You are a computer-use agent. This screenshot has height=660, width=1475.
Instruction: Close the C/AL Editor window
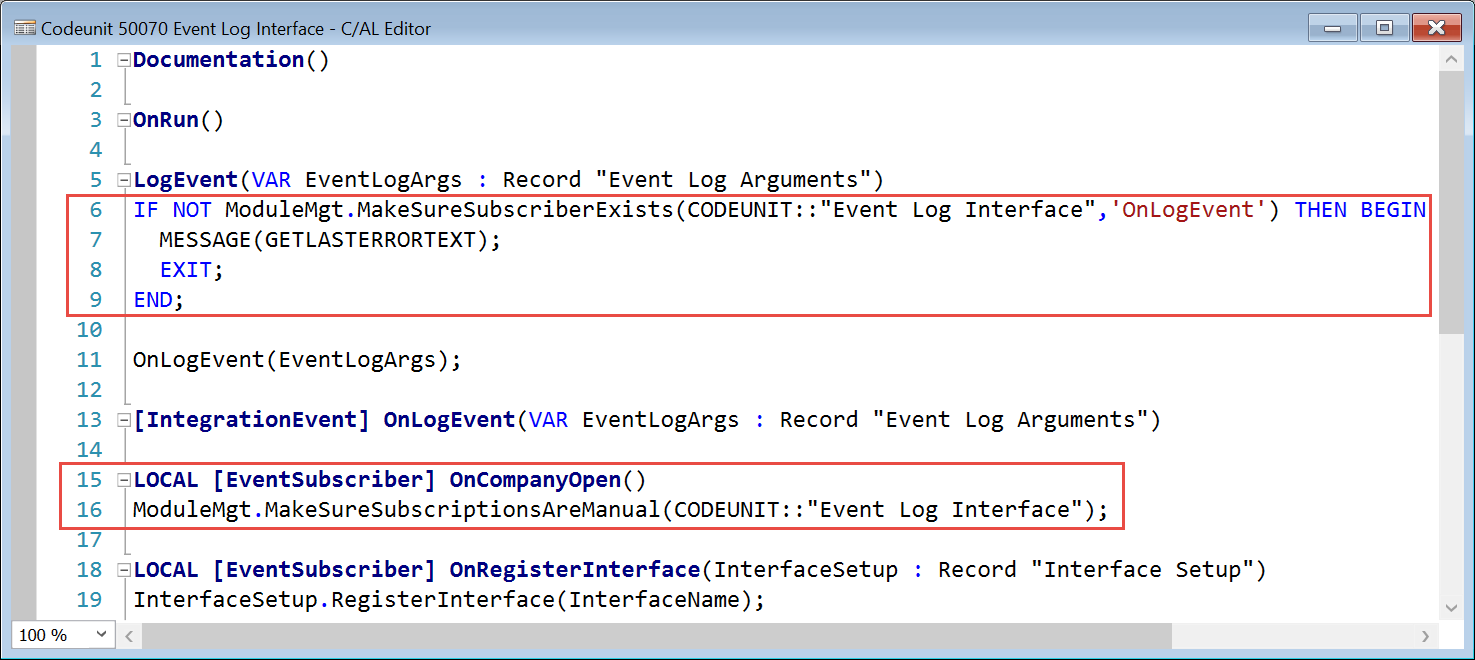(x=1438, y=27)
